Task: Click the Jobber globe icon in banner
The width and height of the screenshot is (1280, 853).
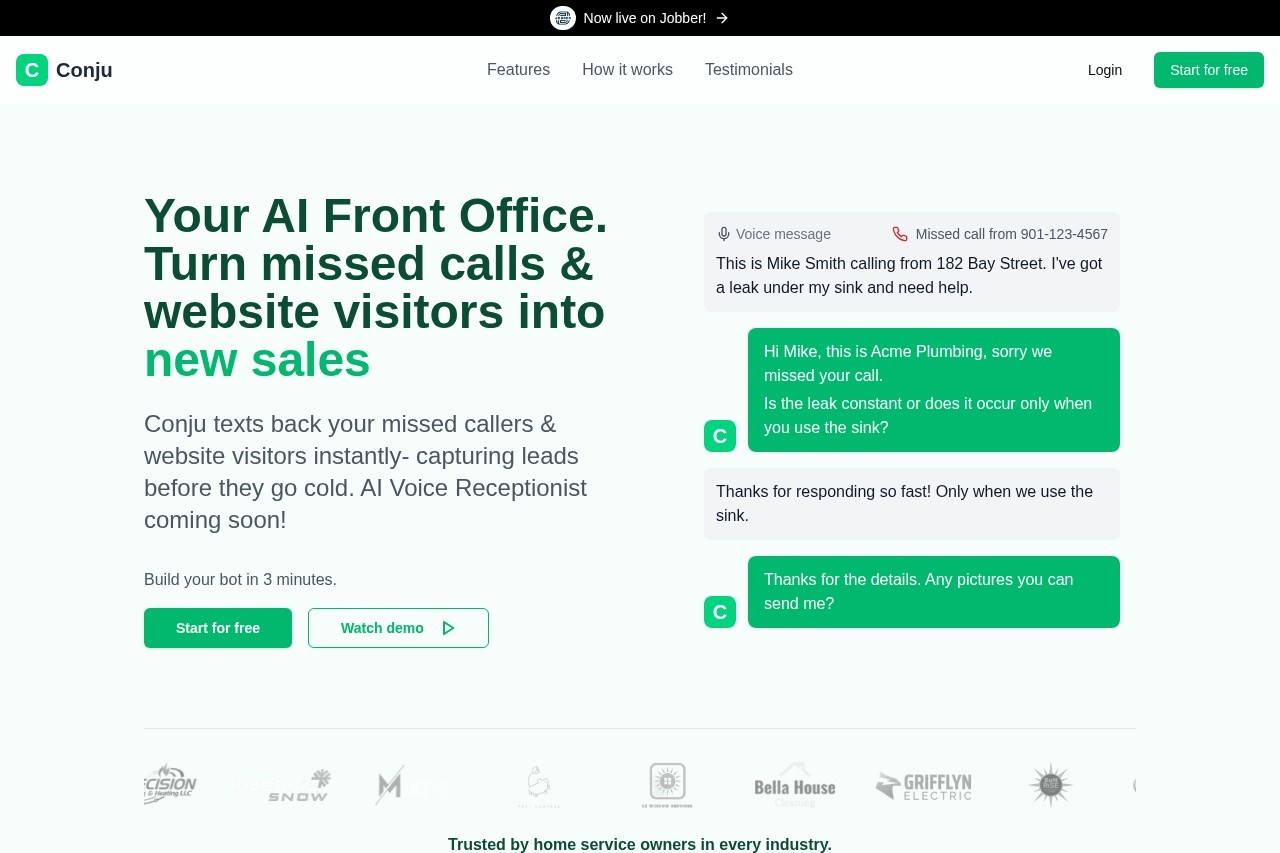Action: click(x=563, y=18)
